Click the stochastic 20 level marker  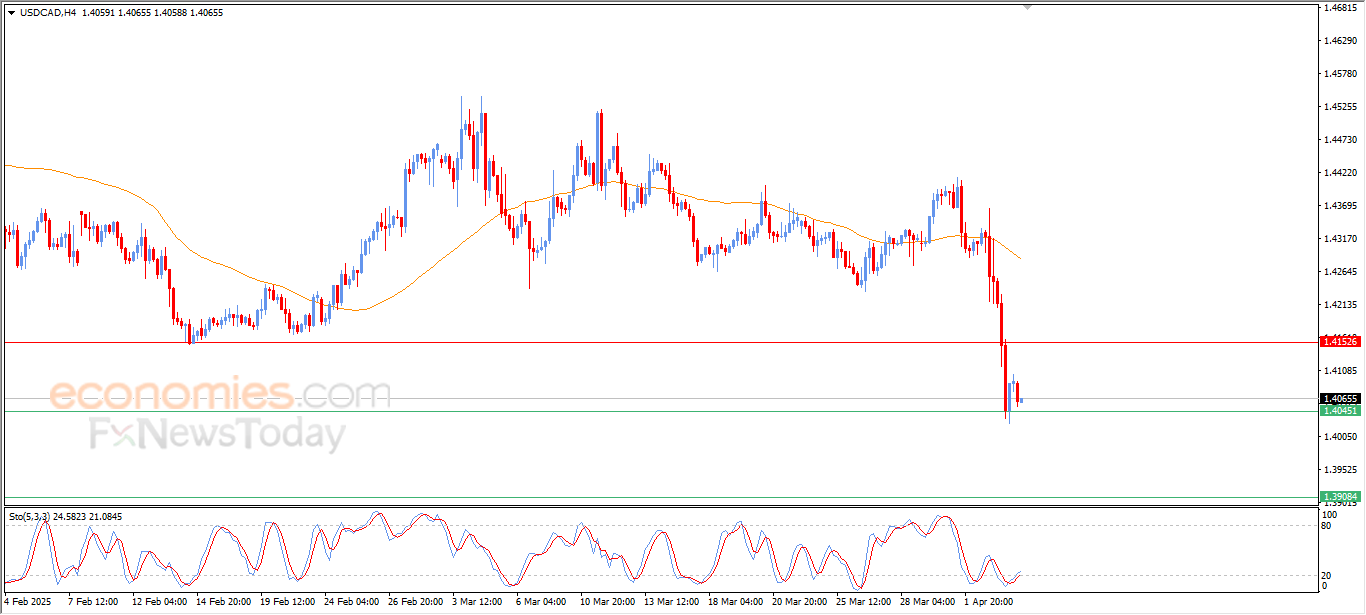pyautogui.click(x=1327, y=575)
